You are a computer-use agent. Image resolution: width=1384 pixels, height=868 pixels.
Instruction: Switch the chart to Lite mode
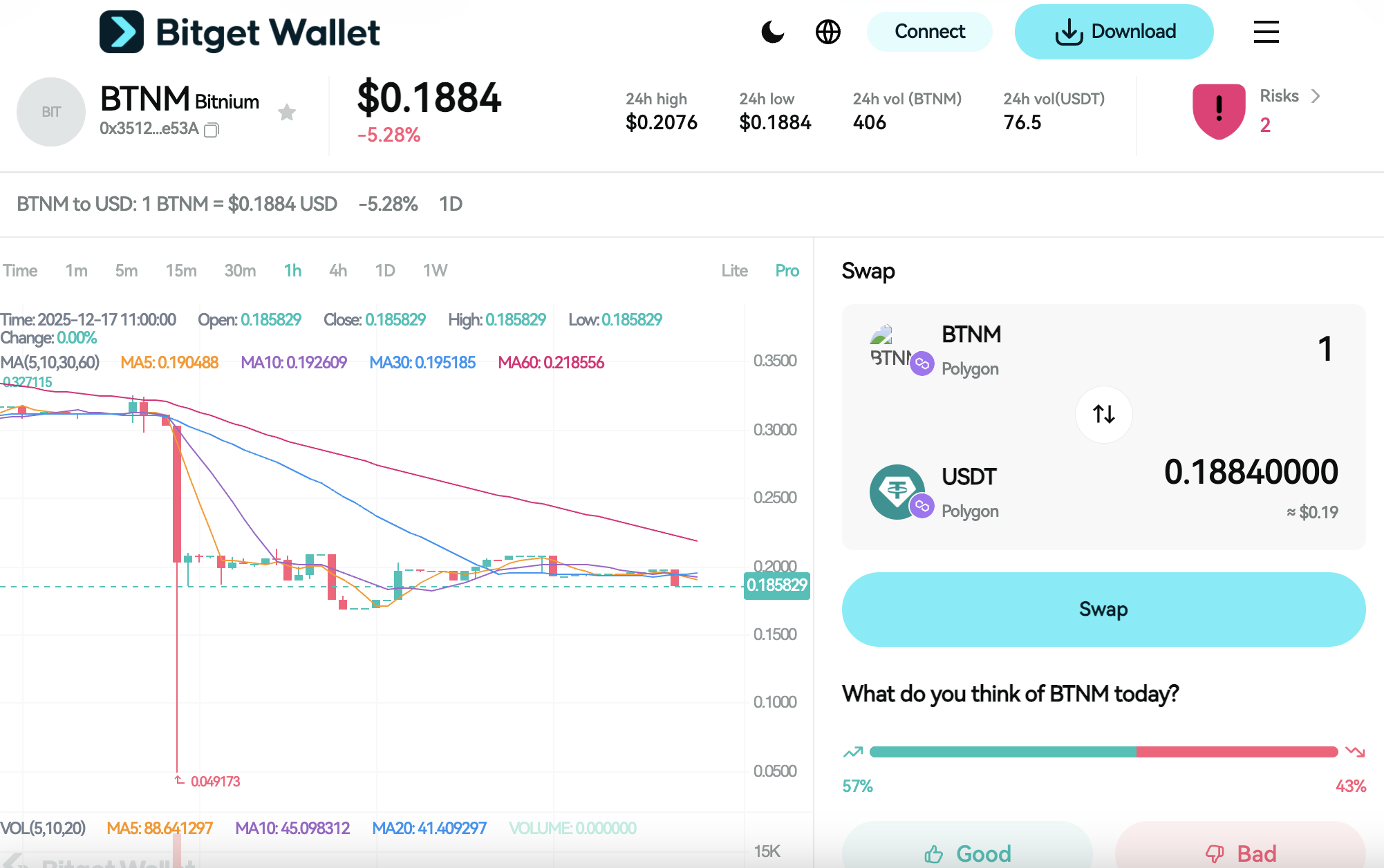point(734,271)
